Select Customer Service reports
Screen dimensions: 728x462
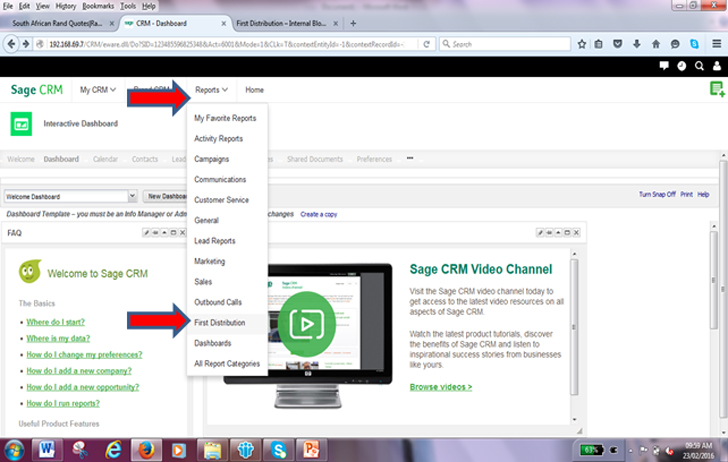pos(221,200)
